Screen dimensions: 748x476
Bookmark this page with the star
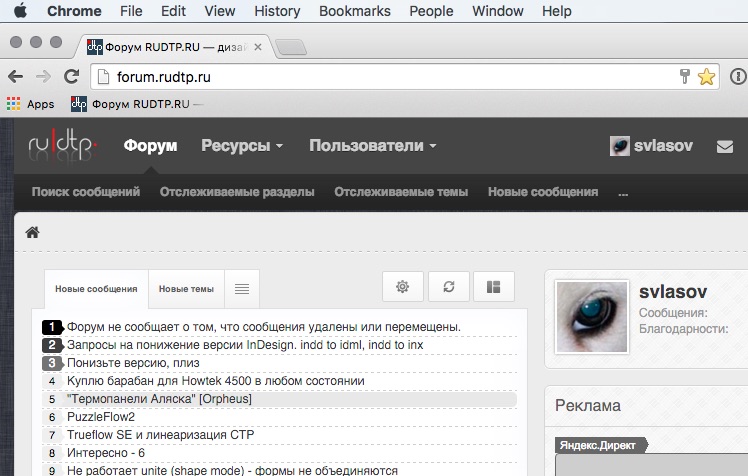tap(706, 76)
